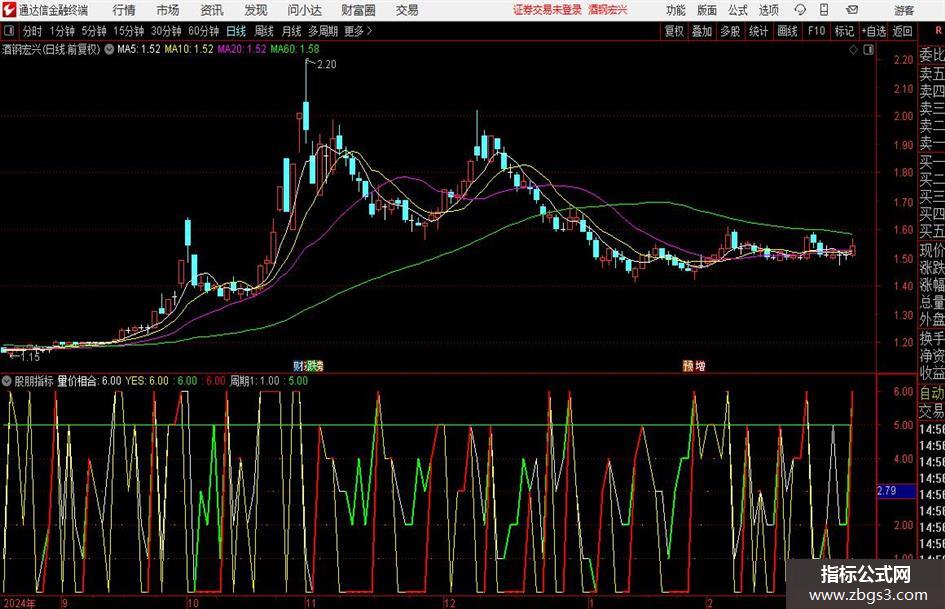Click the 财 event marker on chart
945x609 pixels.
pos(298,366)
